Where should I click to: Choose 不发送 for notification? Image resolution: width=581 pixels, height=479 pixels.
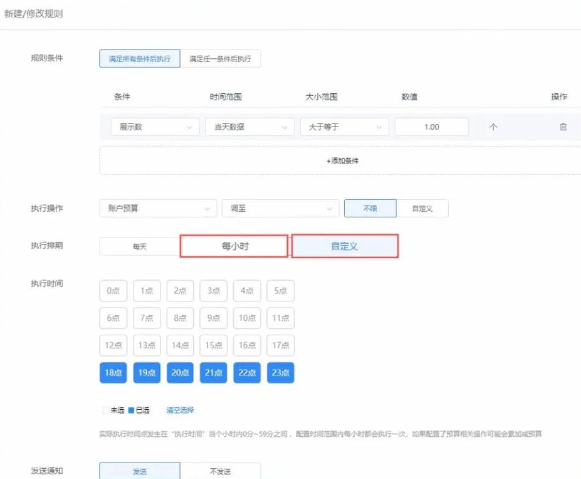coord(220,471)
